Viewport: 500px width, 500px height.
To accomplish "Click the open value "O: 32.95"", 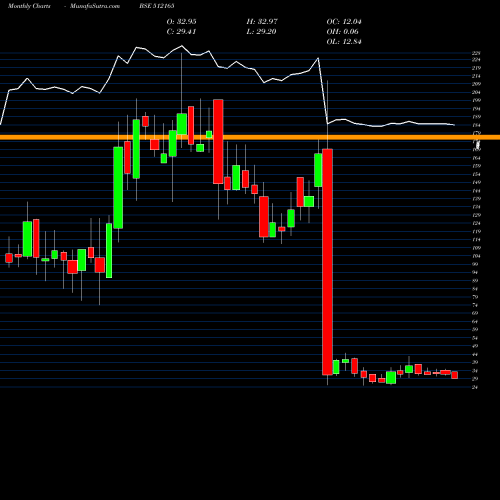I will 181,22.
